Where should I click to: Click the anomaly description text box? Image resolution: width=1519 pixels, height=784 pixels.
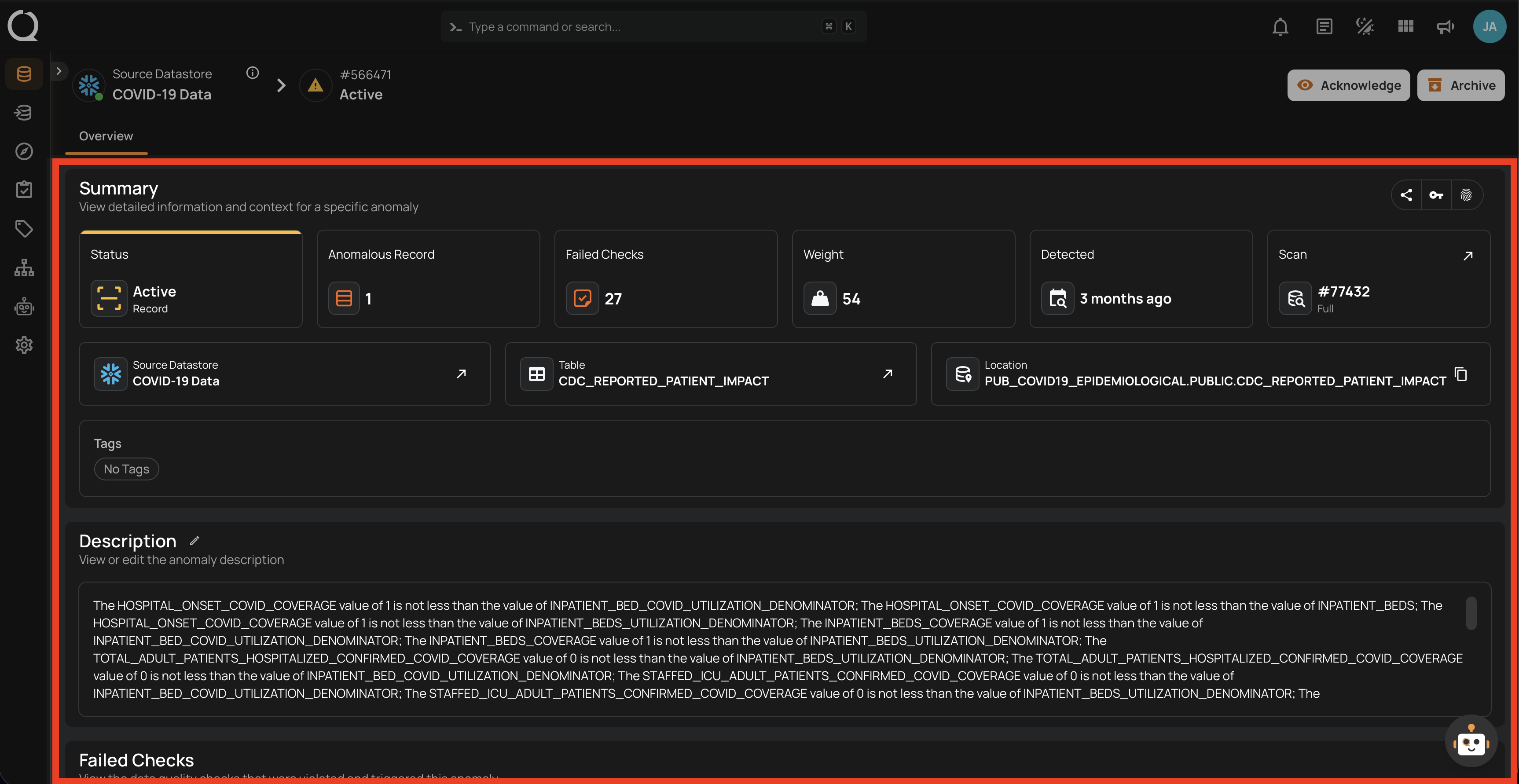pos(784,650)
